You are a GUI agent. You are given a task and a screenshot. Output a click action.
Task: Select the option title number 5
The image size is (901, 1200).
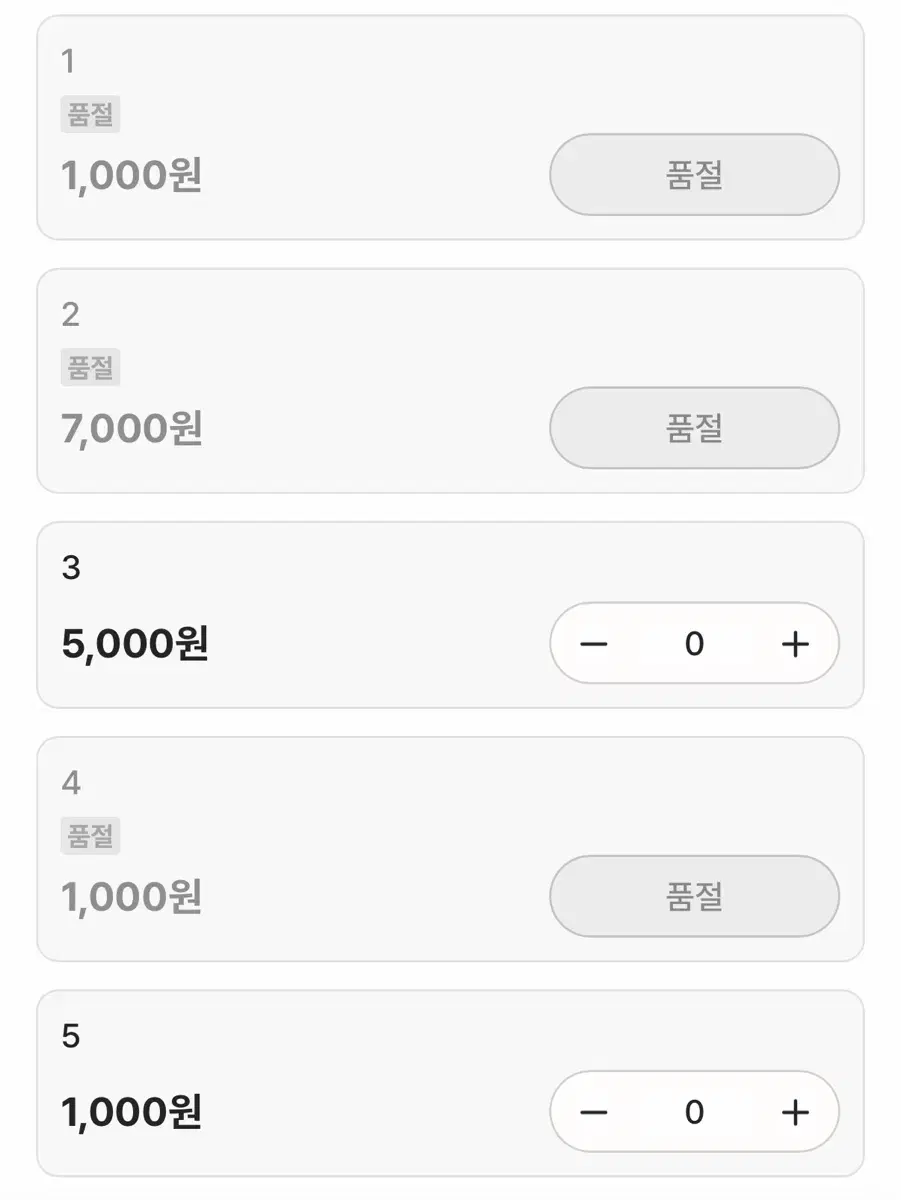(x=70, y=1037)
